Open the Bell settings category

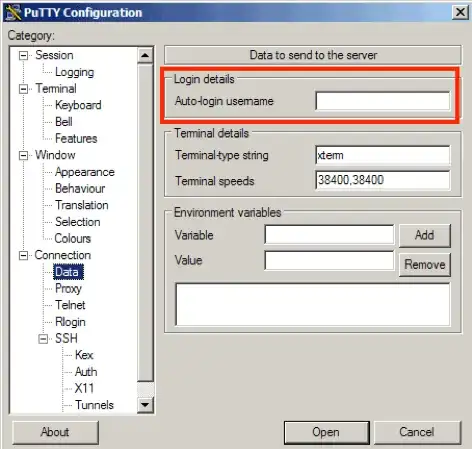coord(64,122)
